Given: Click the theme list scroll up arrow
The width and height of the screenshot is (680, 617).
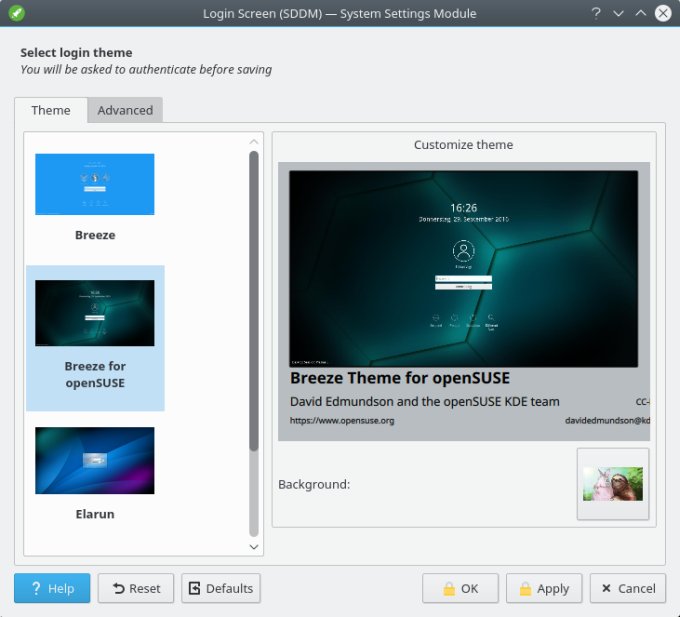Looking at the screenshot, I should (254, 142).
